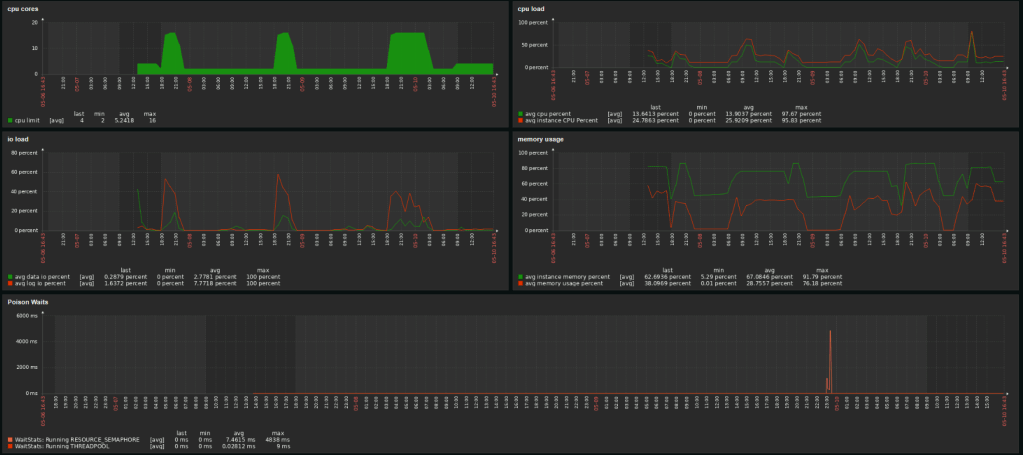Click green avg instance memory percent swatch
The image size is (1023, 455).
pyautogui.click(x=521, y=276)
